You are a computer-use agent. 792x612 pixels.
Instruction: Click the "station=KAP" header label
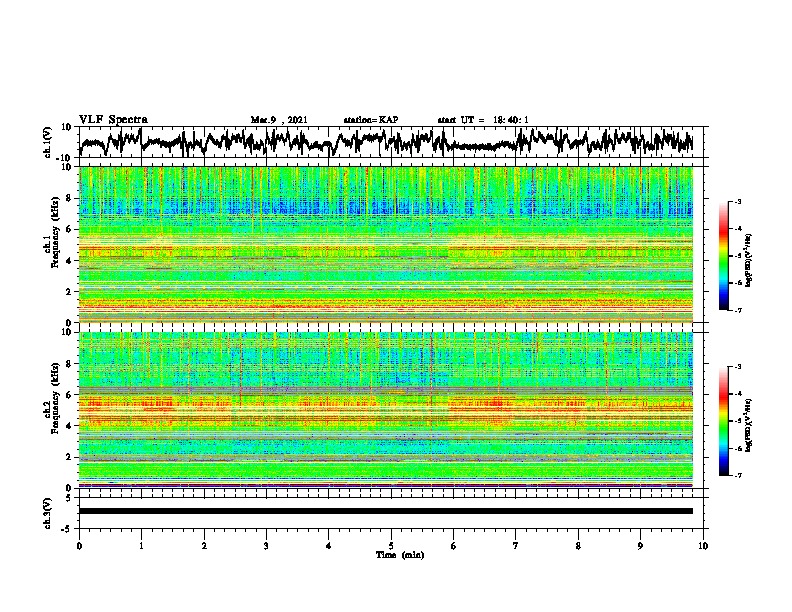coord(371,120)
